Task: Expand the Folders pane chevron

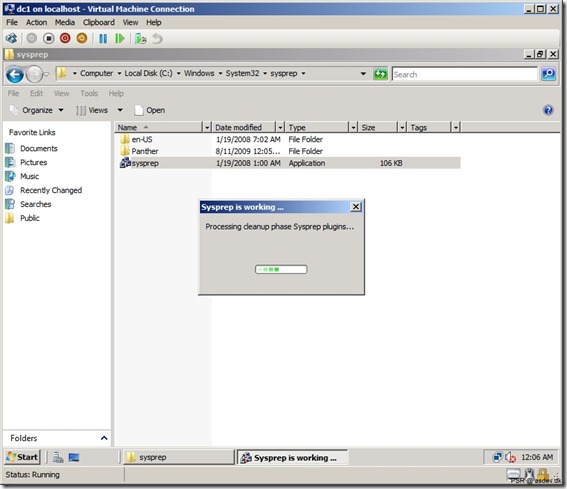Action: [x=104, y=438]
